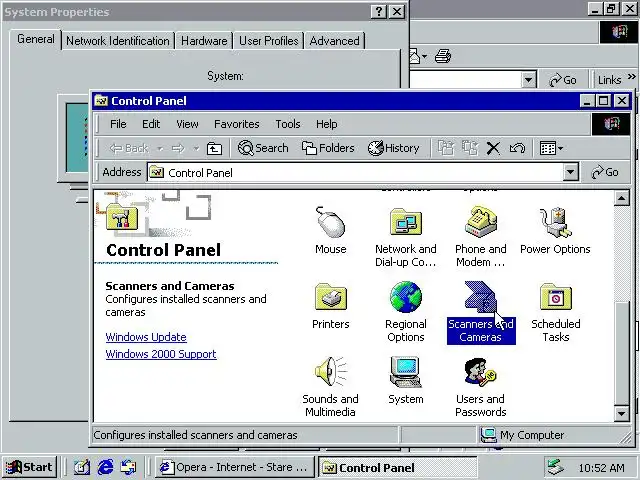
Task: Click scroll down arrow in Control Panel
Action: pos(621,414)
